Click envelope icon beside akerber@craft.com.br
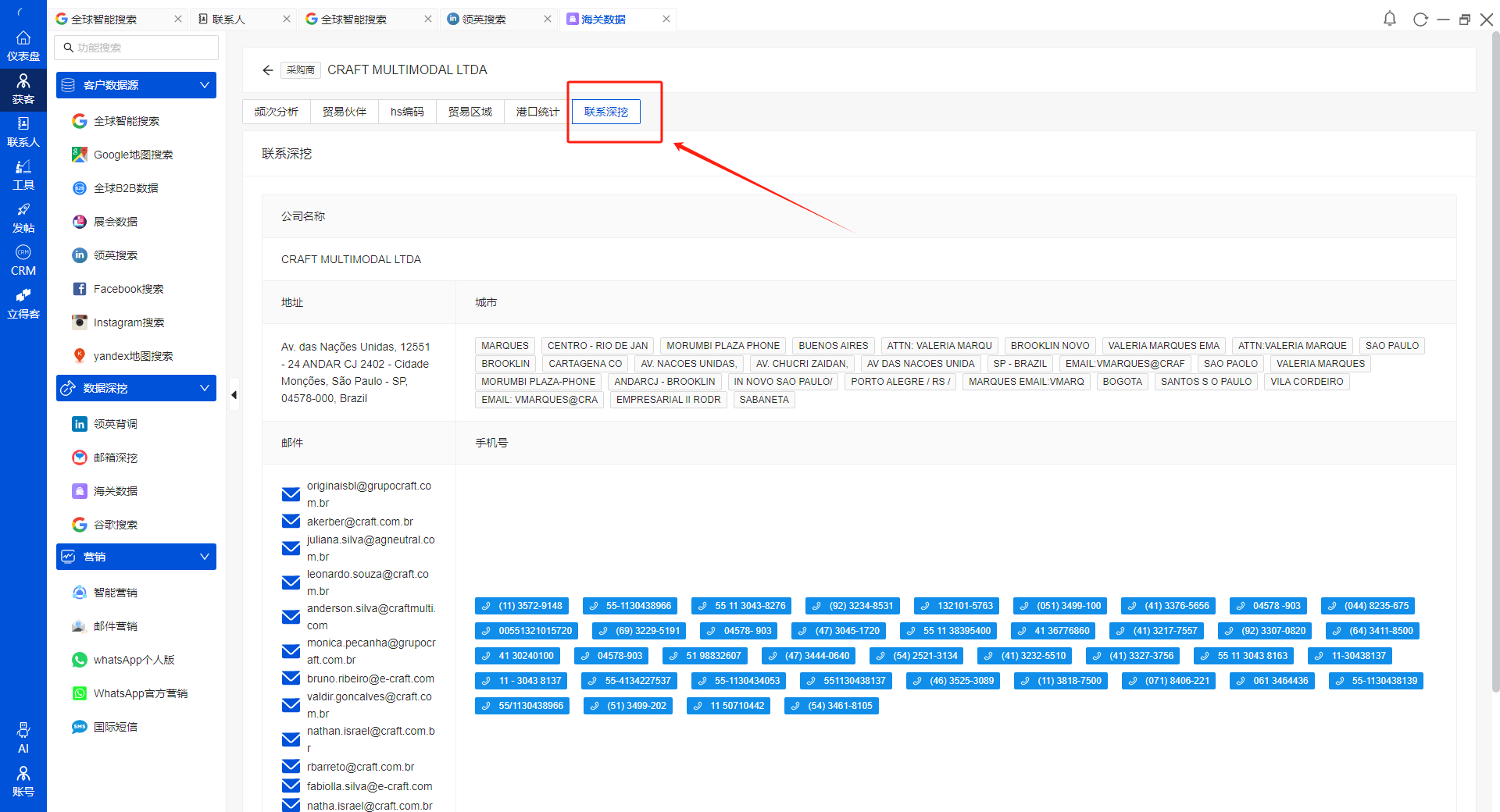 [x=291, y=522]
